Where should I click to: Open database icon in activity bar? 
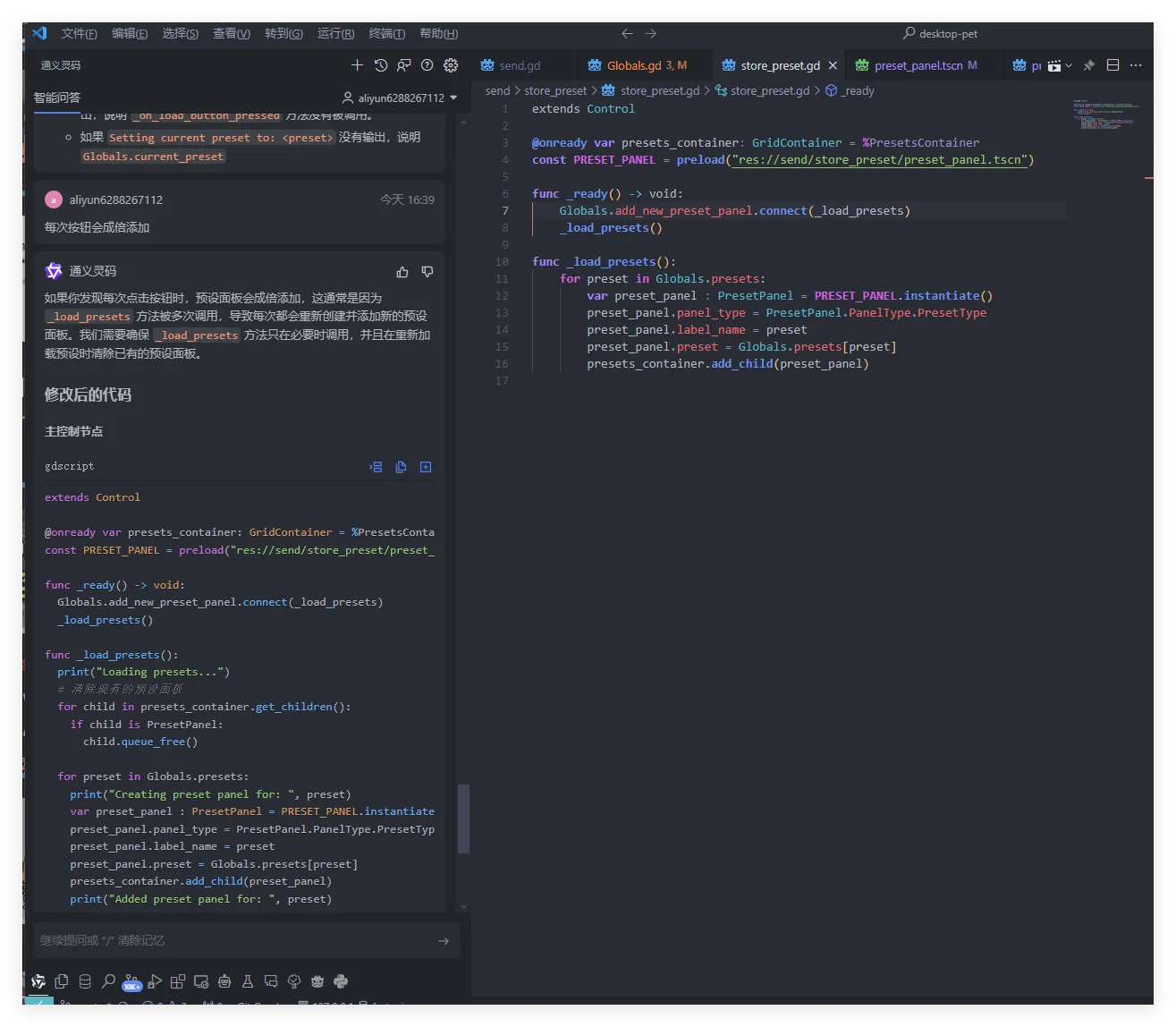pos(85,981)
